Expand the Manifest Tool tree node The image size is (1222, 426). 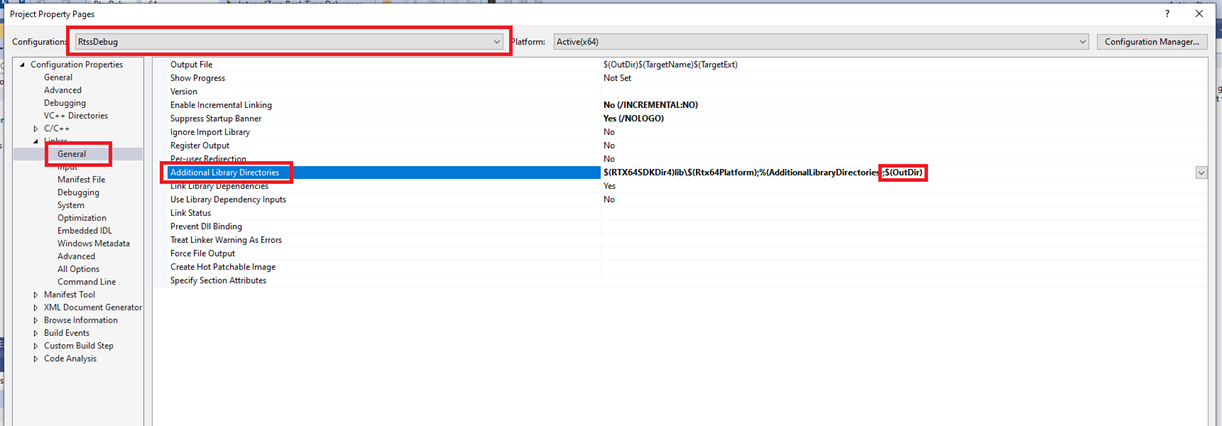[x=36, y=295]
